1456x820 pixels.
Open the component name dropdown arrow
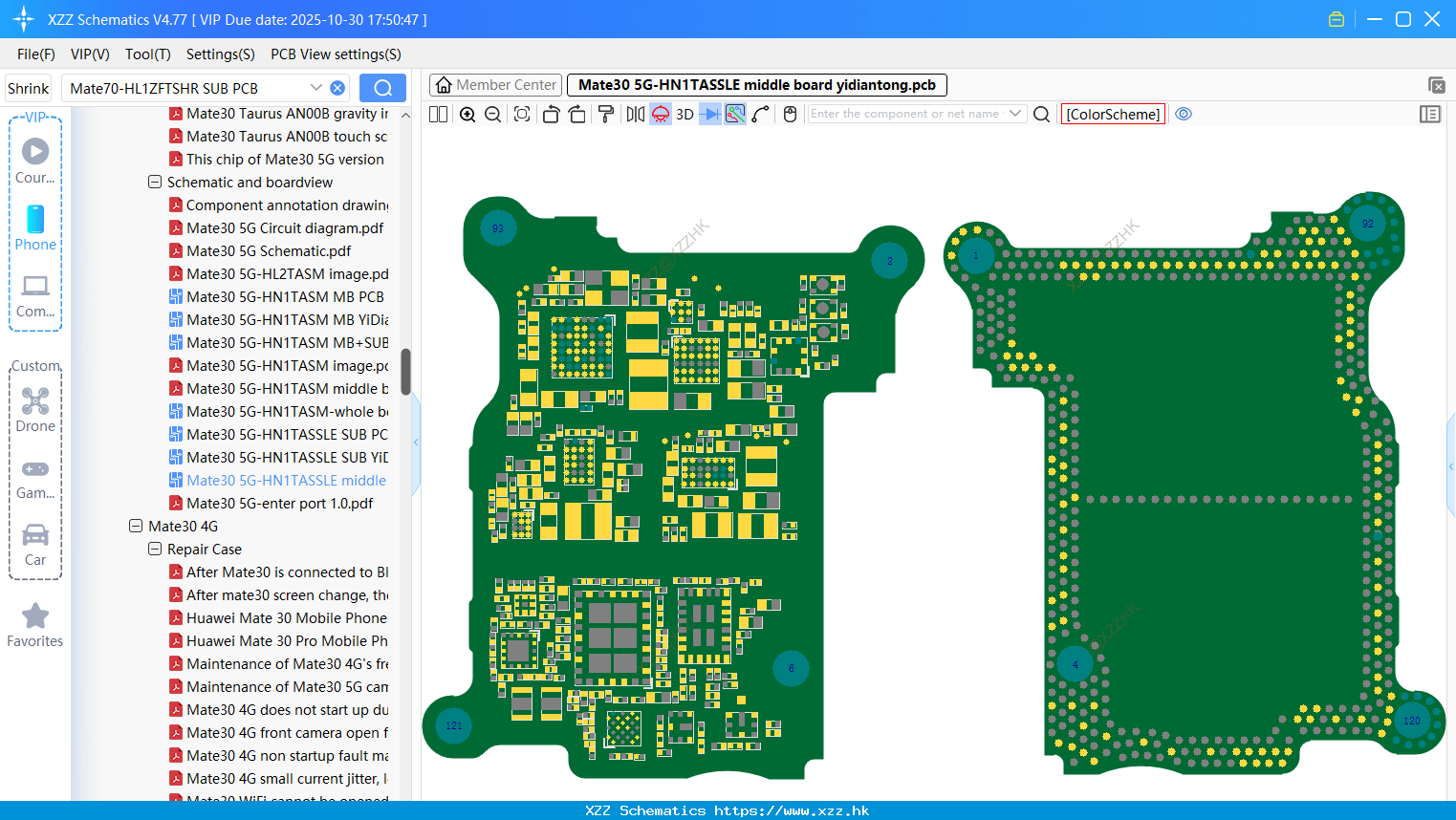coord(1015,114)
